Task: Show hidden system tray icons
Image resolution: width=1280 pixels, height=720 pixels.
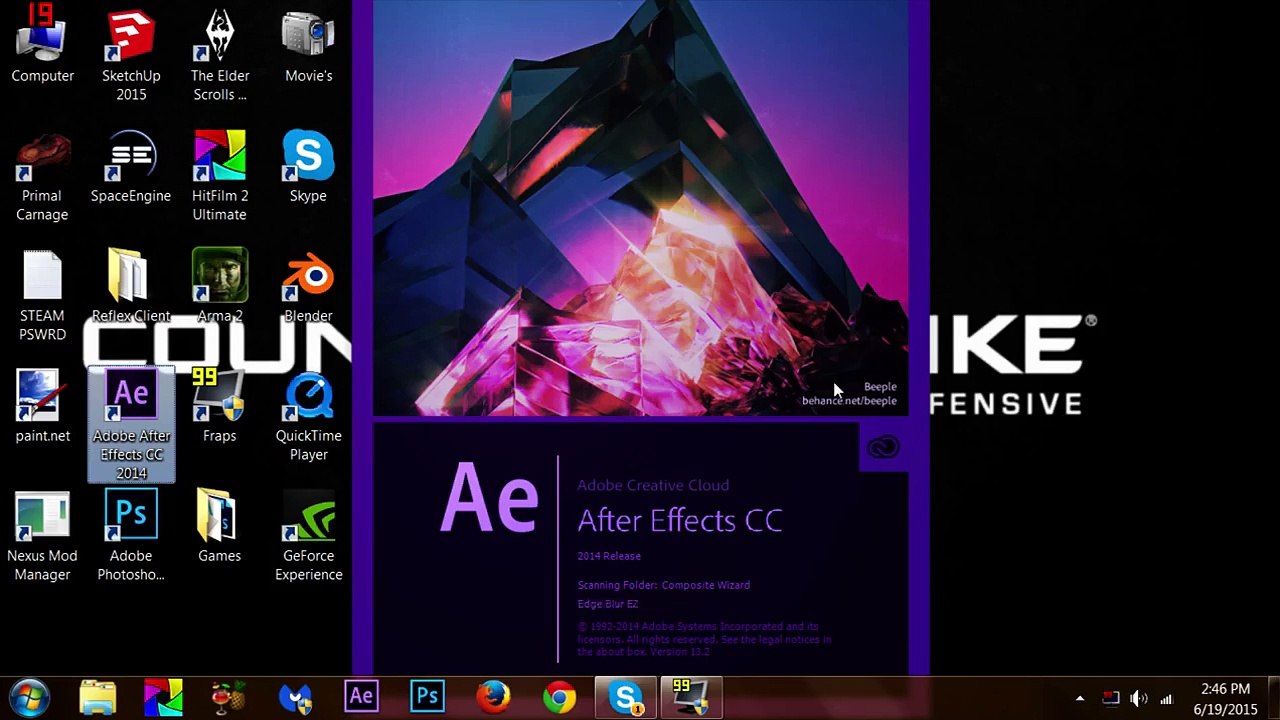Action: (x=1080, y=698)
